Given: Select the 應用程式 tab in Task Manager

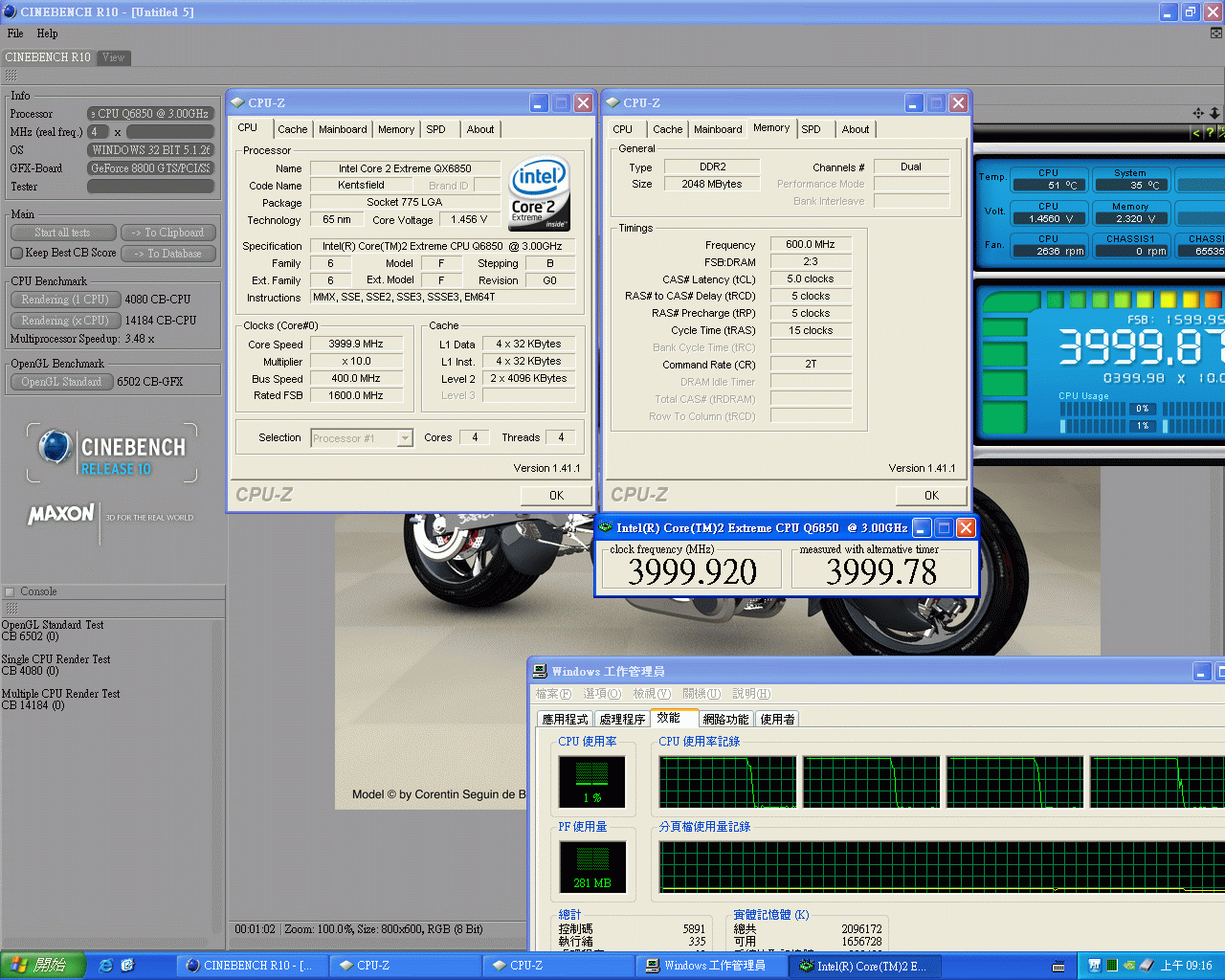Looking at the screenshot, I should pos(565,719).
